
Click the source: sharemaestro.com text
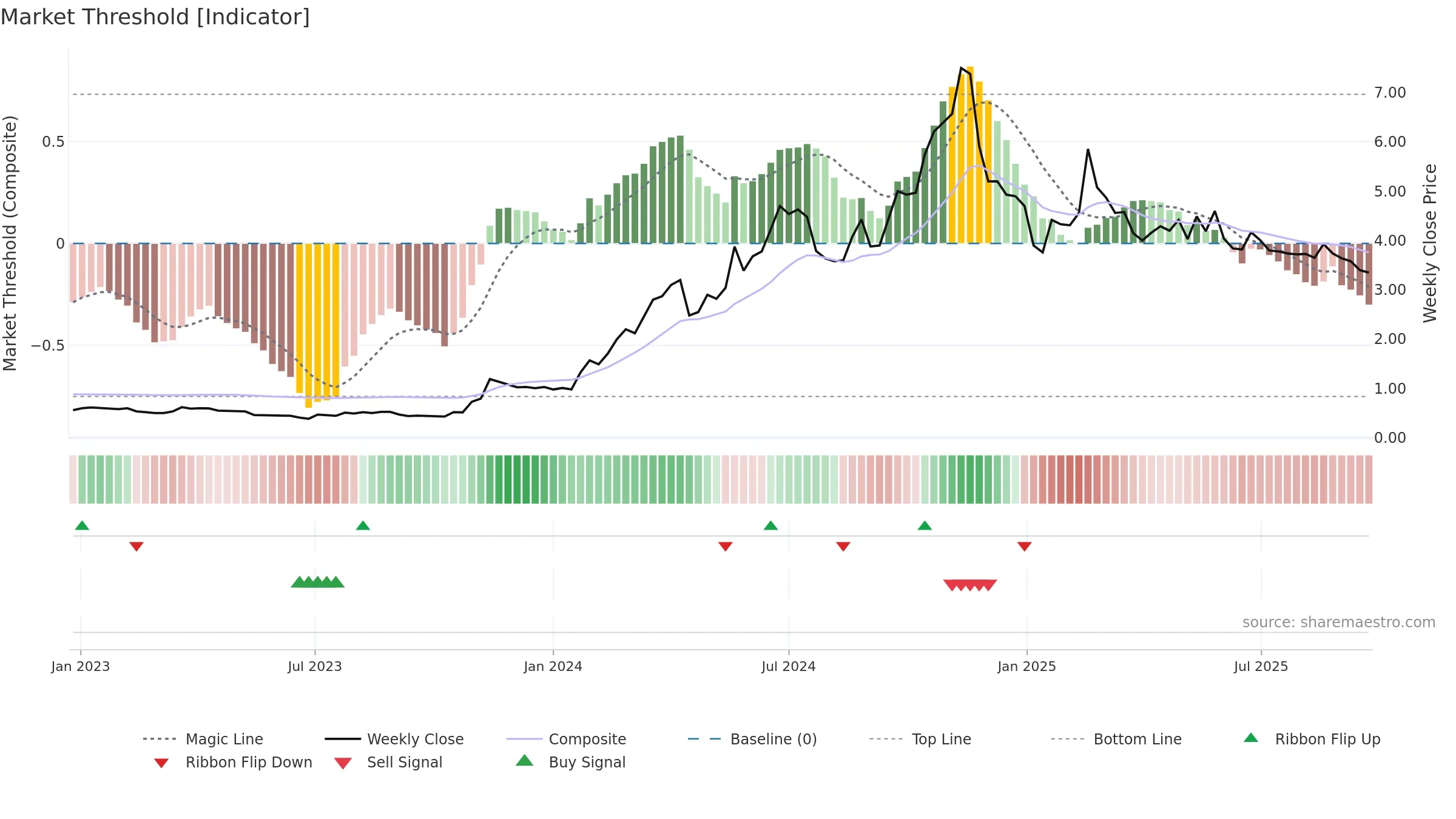(1339, 622)
